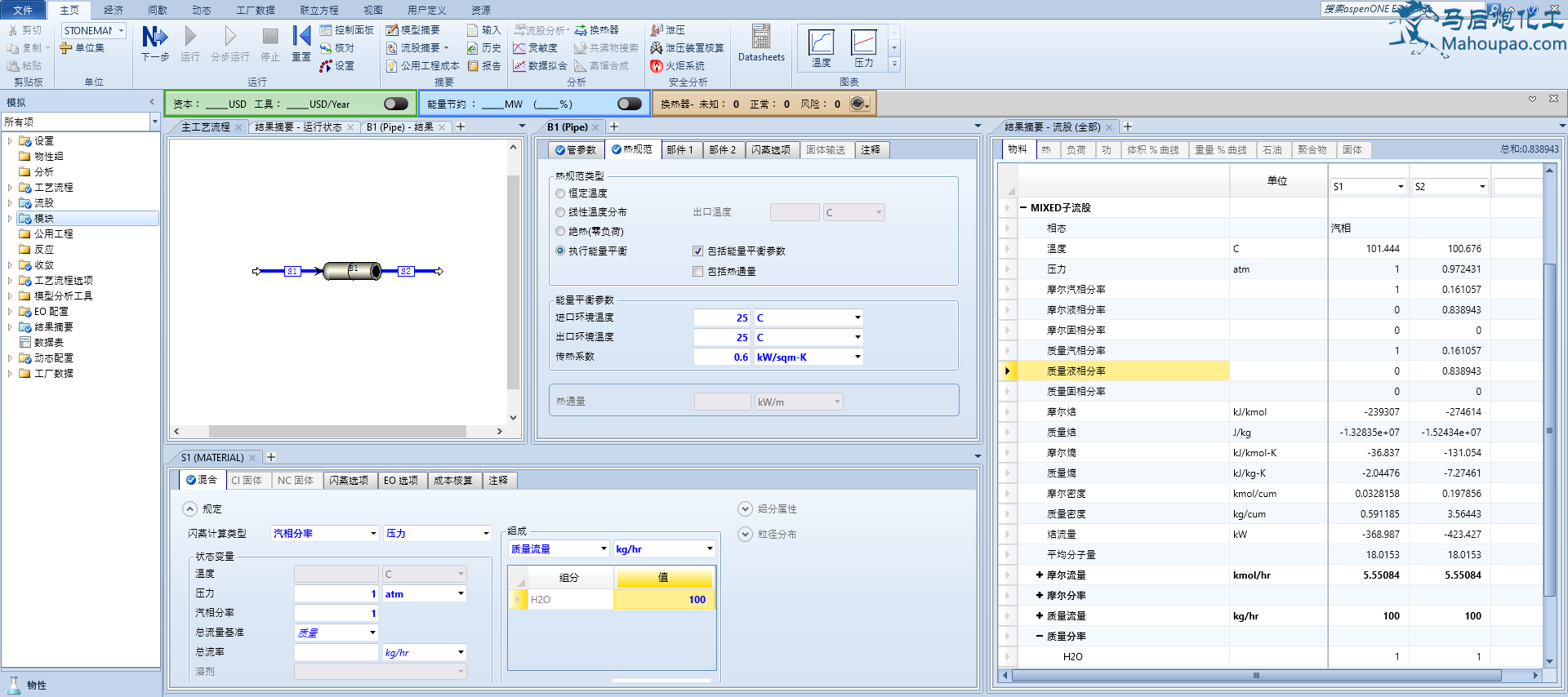Click 粘贴 paste button
This screenshot has height=697, width=1568.
[25, 66]
